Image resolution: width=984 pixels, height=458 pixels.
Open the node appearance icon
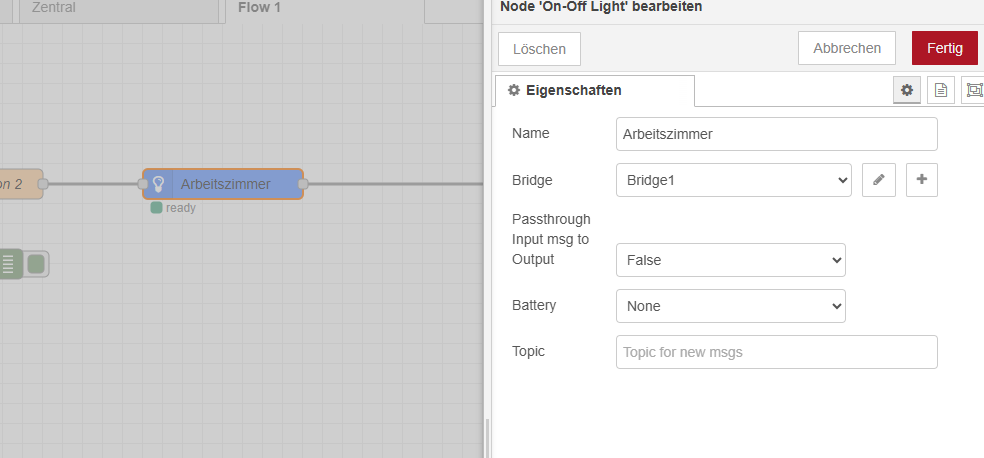coord(973,90)
